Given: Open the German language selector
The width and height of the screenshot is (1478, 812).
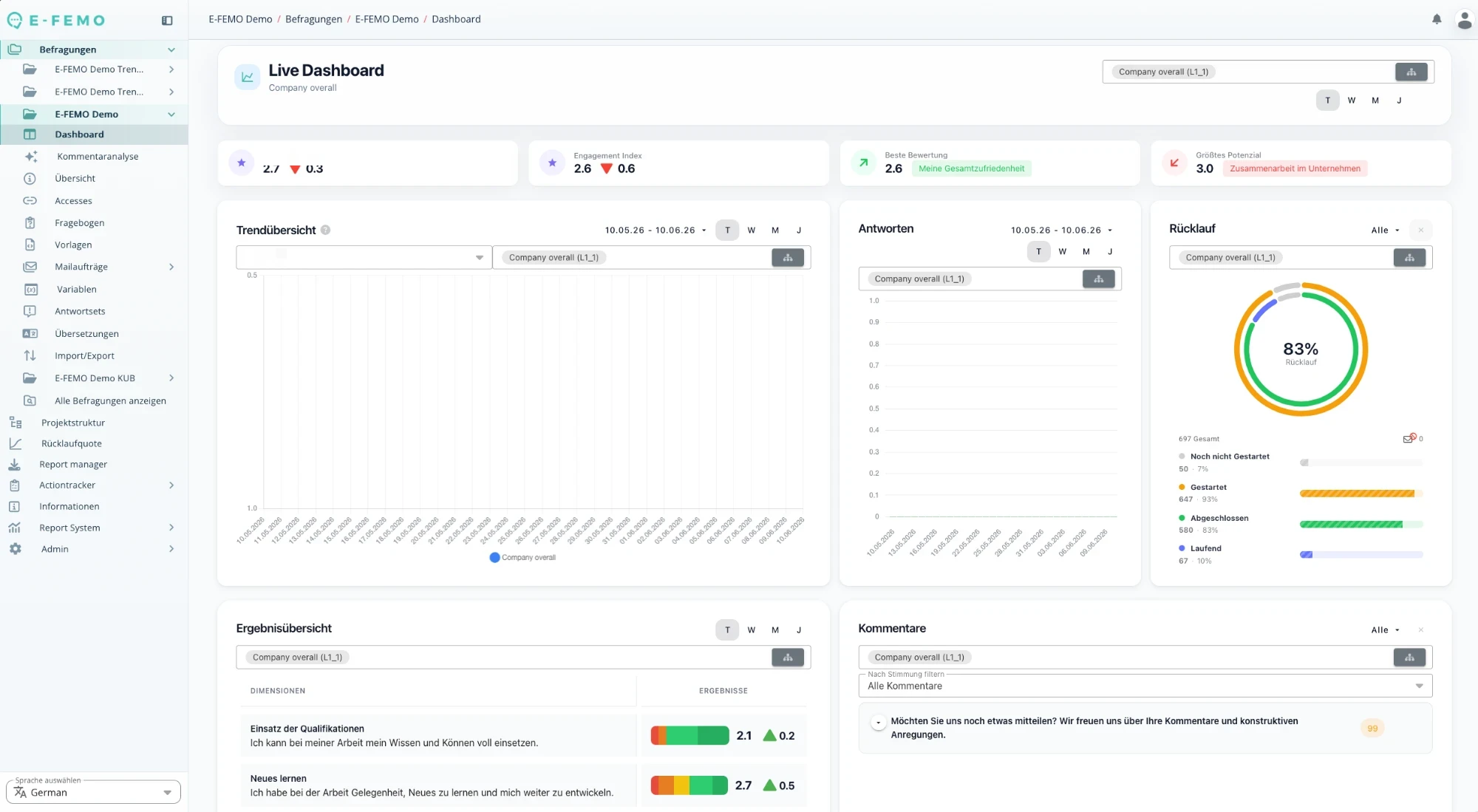Looking at the screenshot, I should [93, 792].
